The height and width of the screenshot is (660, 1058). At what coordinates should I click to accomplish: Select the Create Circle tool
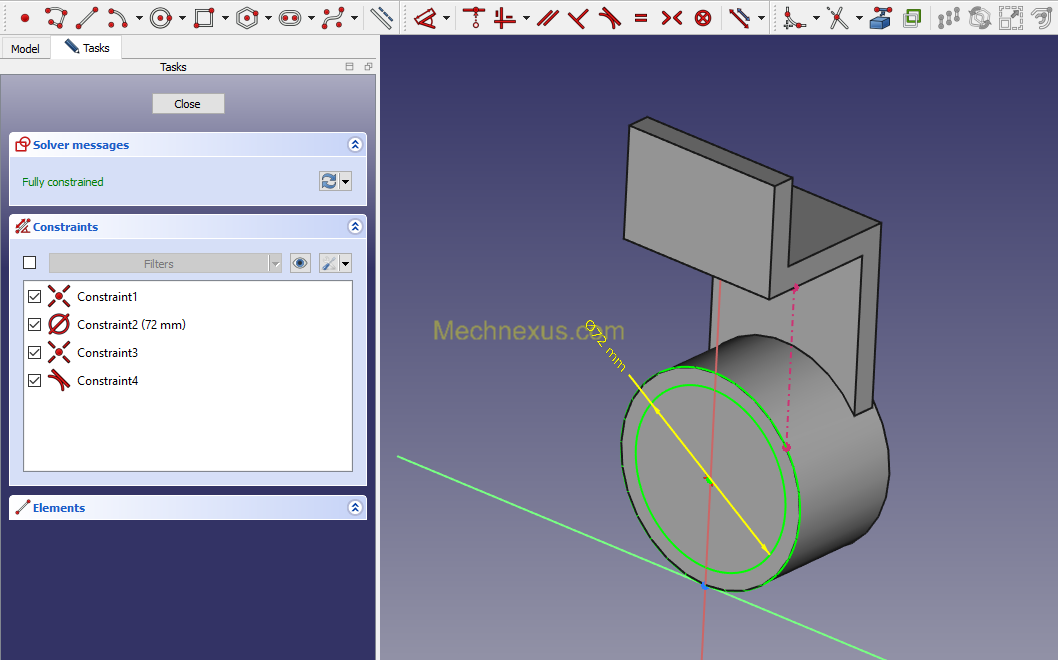point(162,17)
